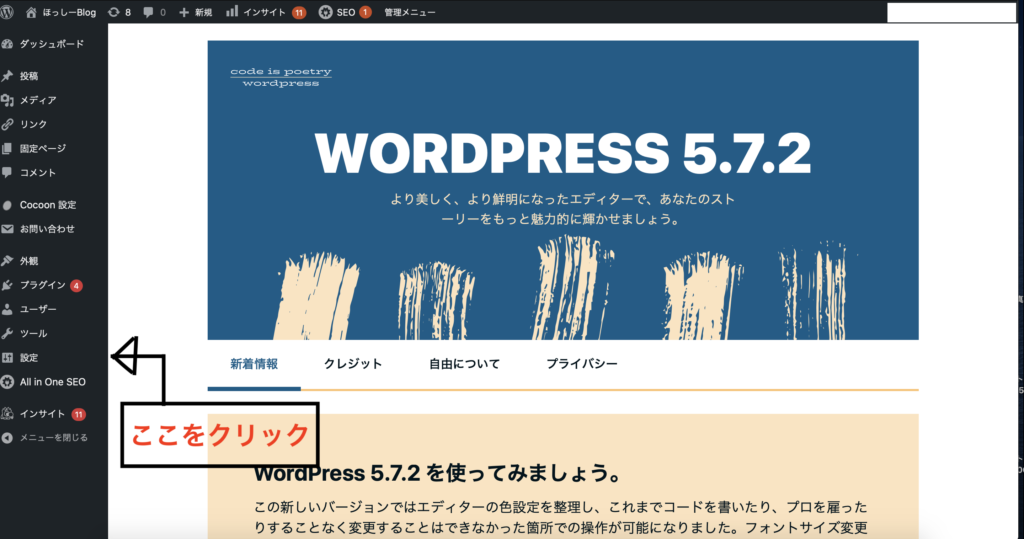Viewport: 1024px width, 539px height.
Task: Click the Cocoon 設定 circle icon
Action: click(x=7, y=205)
